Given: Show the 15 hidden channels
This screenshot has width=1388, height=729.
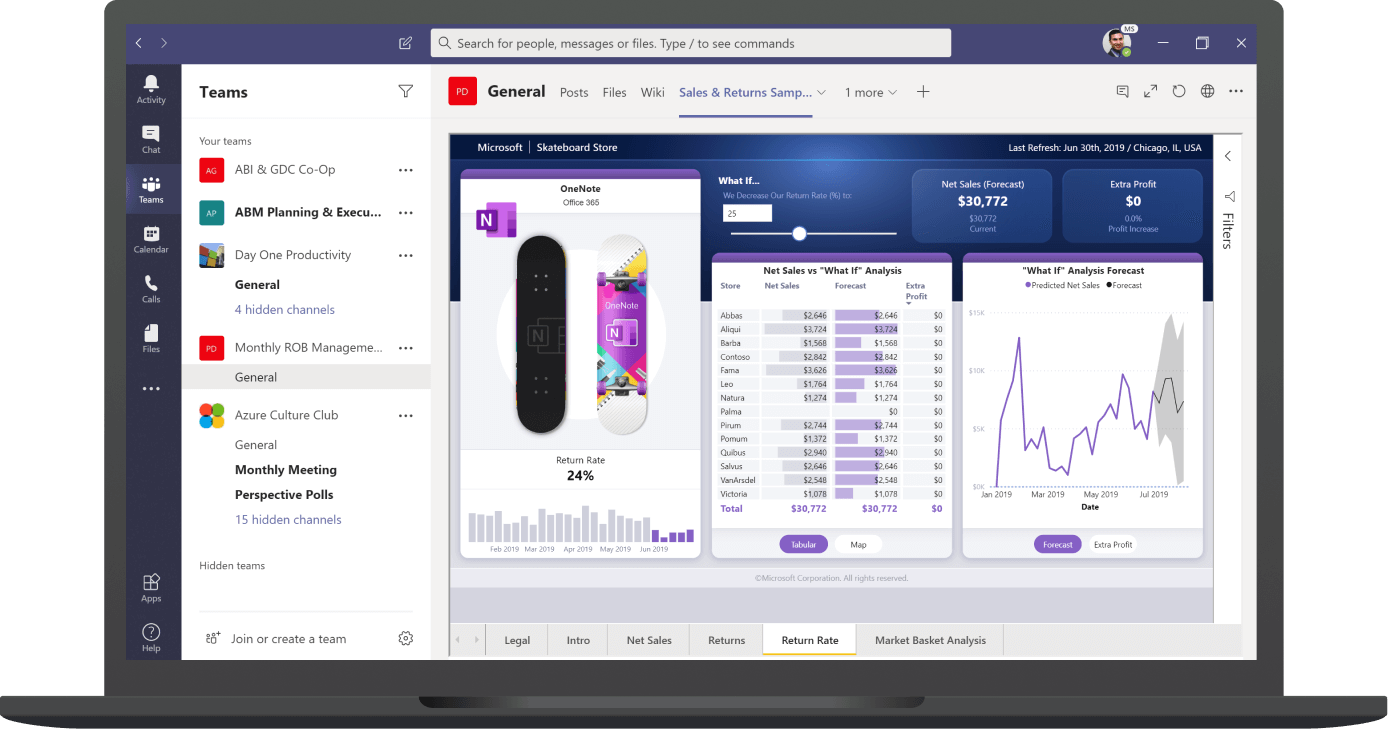Looking at the screenshot, I should (288, 519).
